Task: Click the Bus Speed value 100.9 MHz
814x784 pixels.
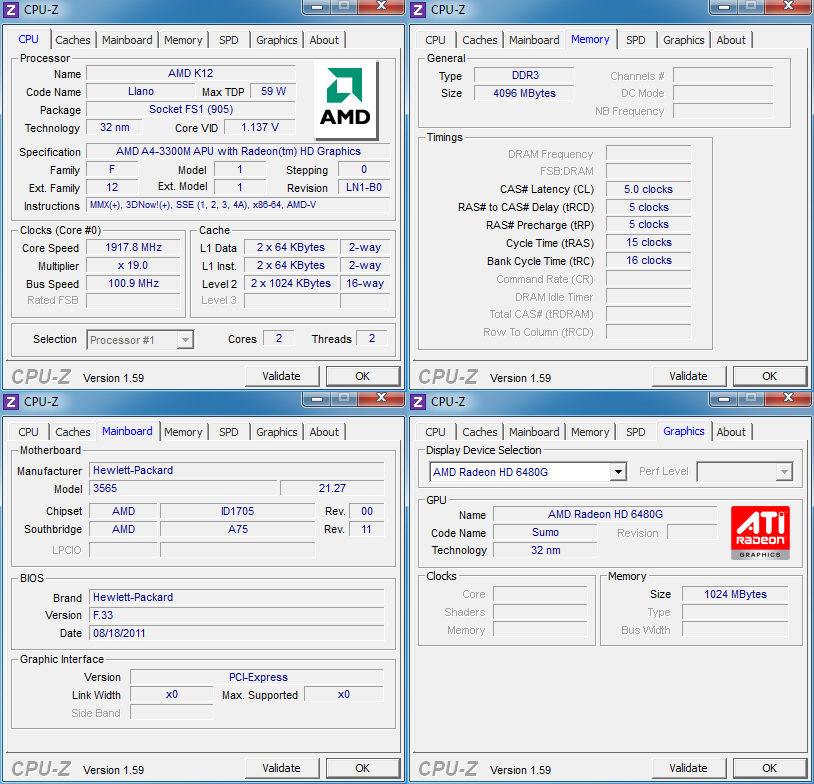Action: click(x=133, y=283)
